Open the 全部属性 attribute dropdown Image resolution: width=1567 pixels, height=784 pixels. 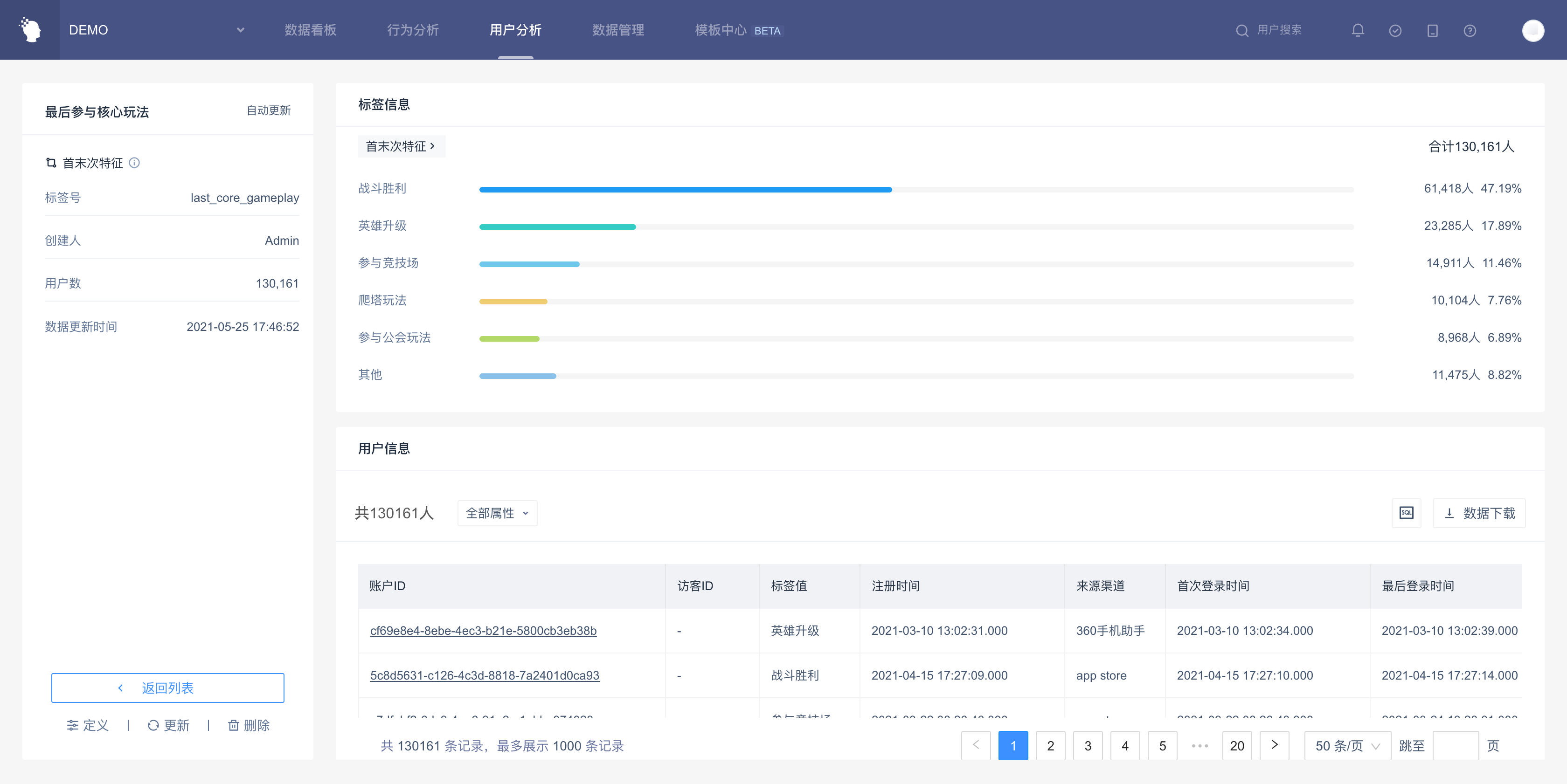coord(497,513)
